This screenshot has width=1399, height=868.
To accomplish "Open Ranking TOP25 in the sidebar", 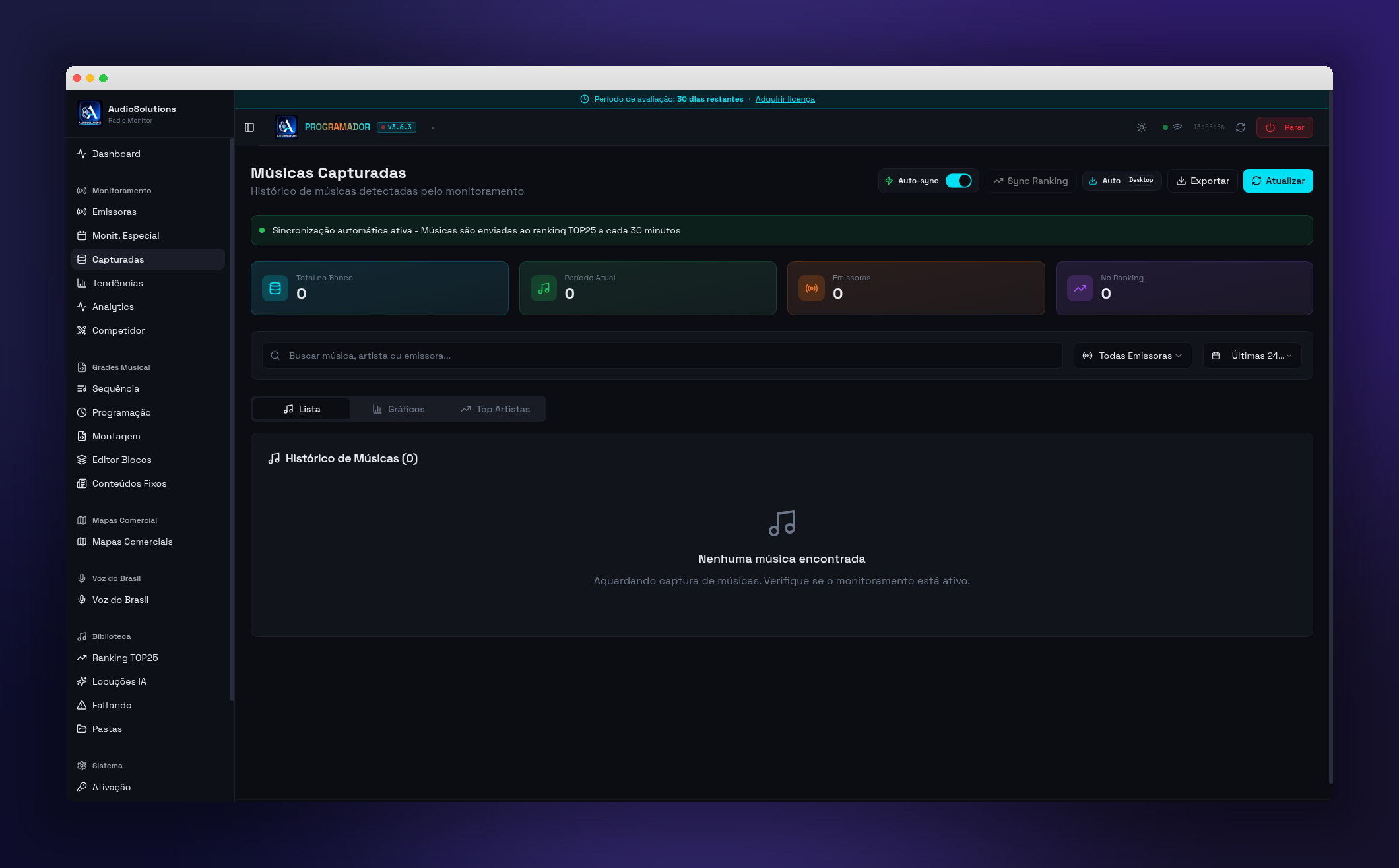I will (148, 658).
